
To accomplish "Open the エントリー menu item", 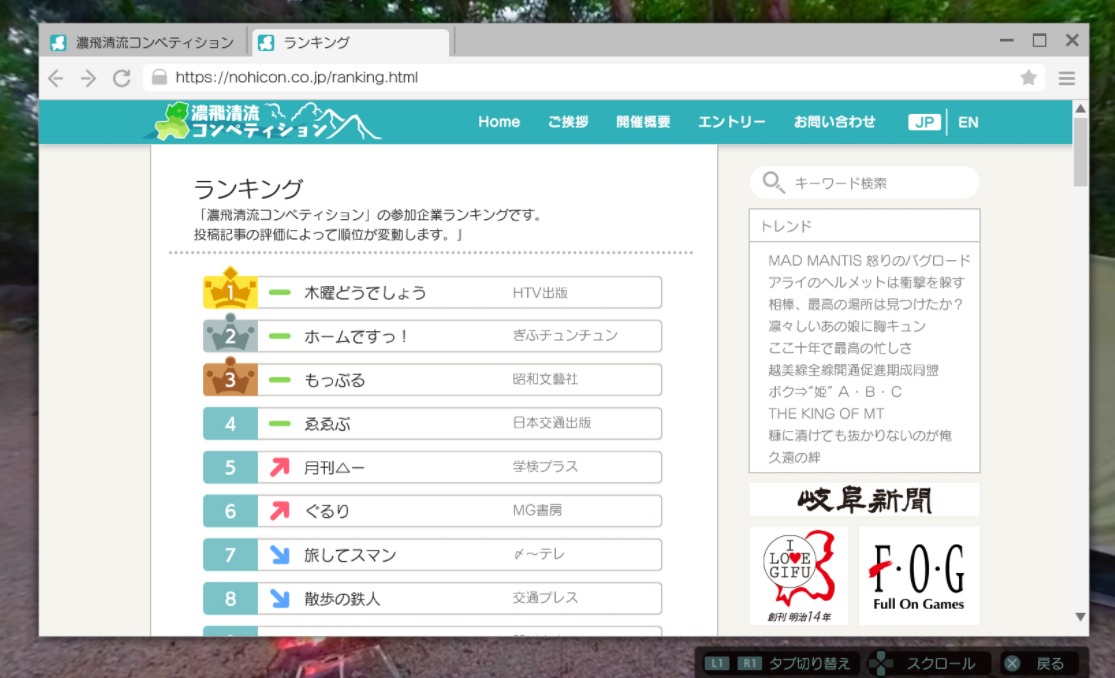I will (x=731, y=122).
